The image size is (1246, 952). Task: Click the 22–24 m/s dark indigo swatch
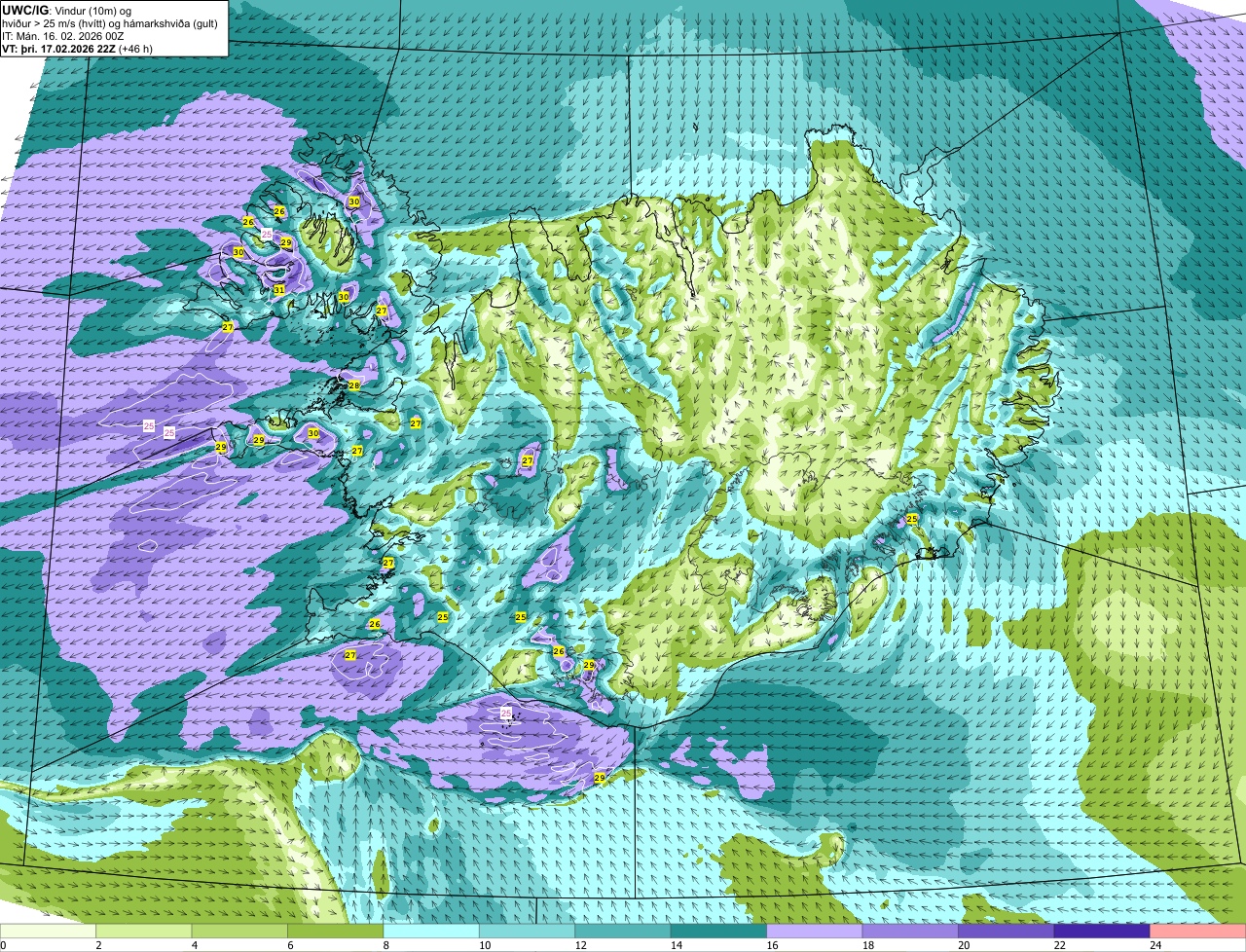coord(1102,931)
